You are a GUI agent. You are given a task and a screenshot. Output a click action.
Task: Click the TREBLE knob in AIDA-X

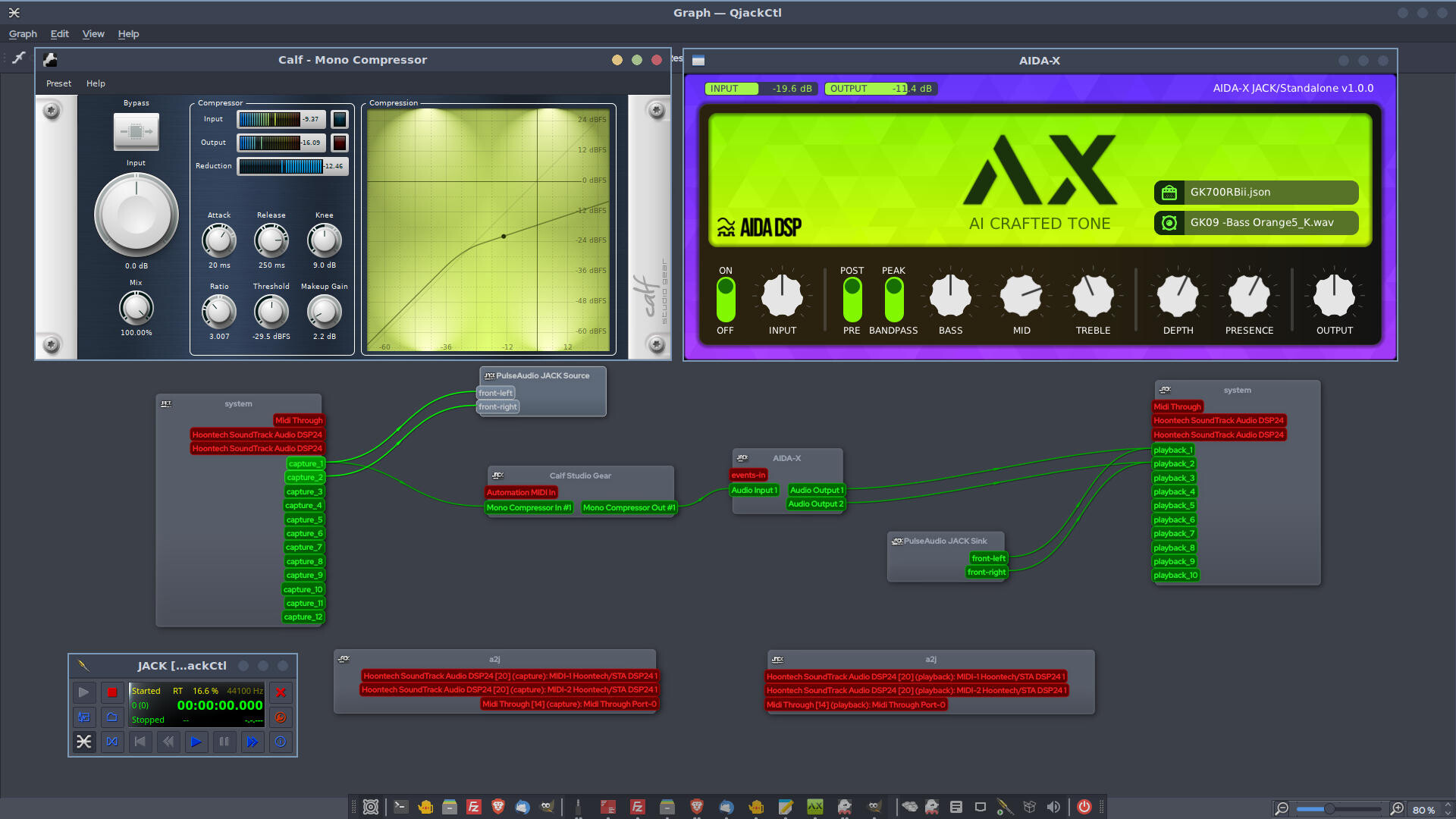click(1093, 296)
